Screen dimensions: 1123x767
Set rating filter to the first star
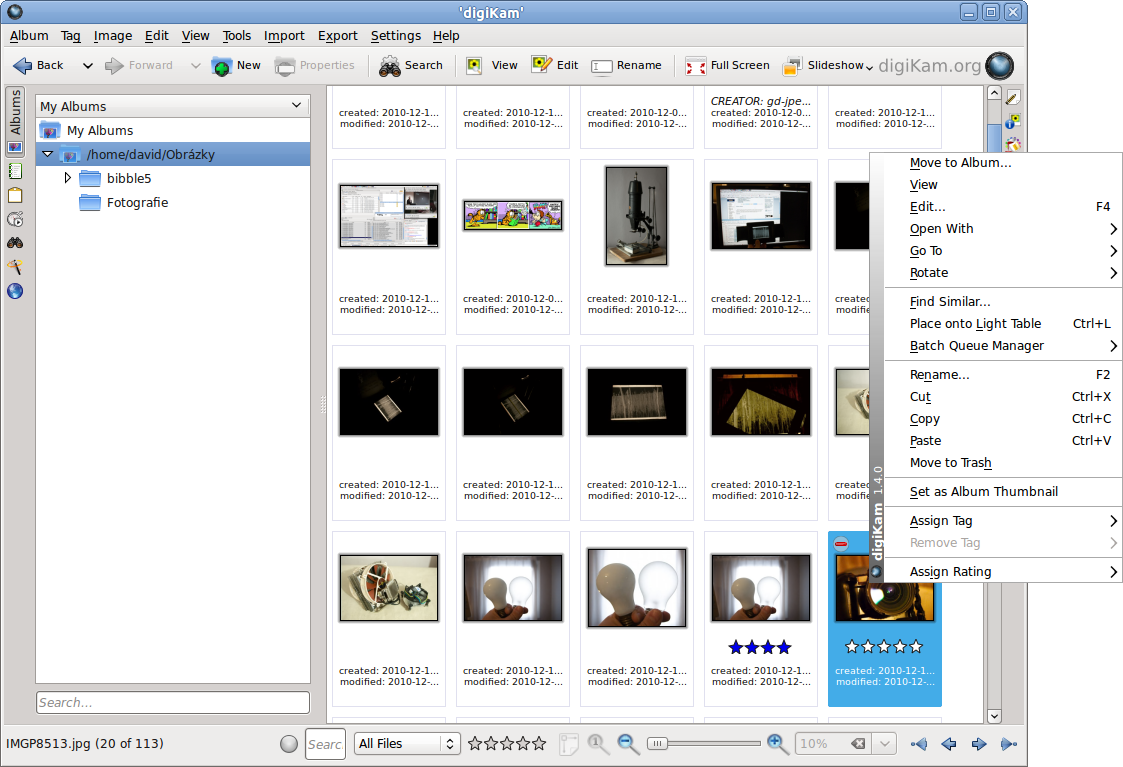(x=475, y=743)
